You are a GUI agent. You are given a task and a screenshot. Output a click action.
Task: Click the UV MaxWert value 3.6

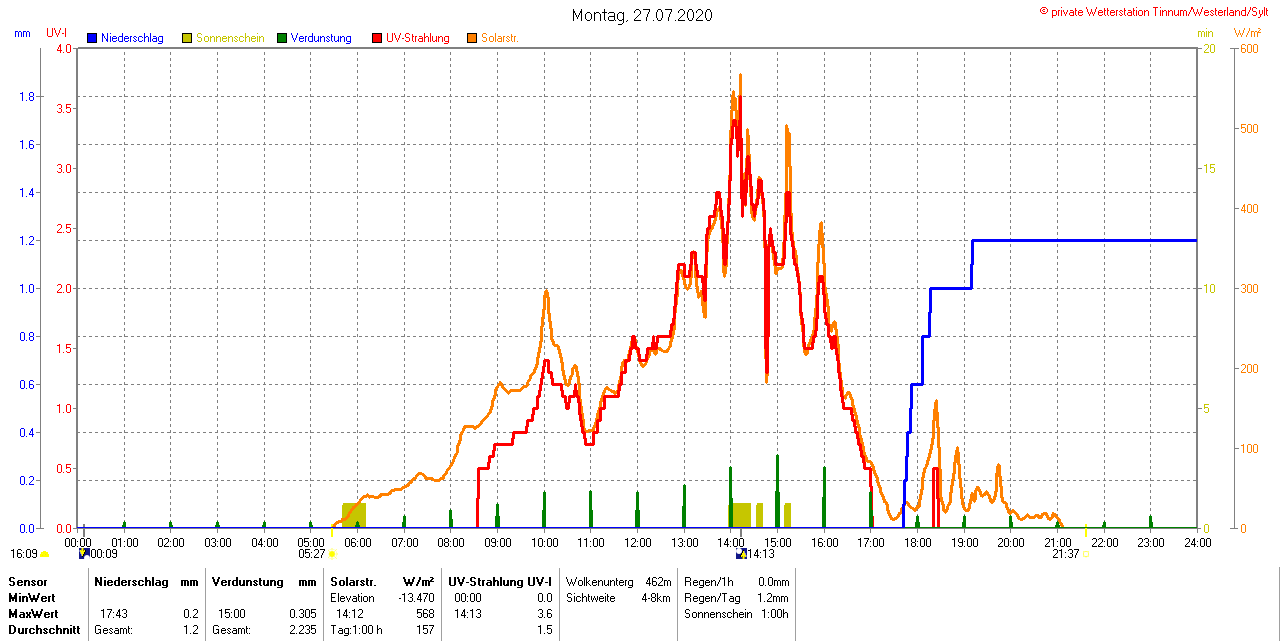point(545,613)
